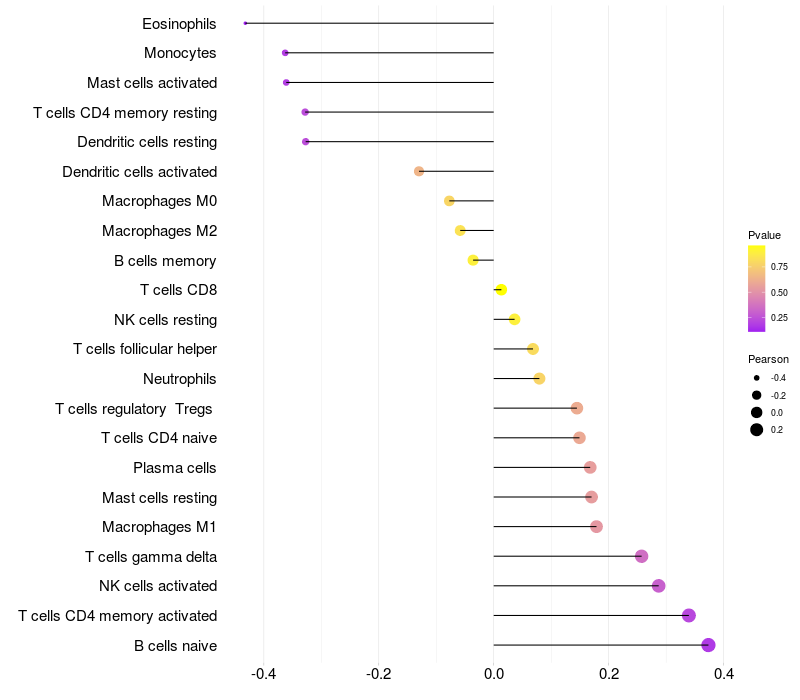Select the T cells regulatory Tregs label
800x700 pixels.
coord(136,408)
